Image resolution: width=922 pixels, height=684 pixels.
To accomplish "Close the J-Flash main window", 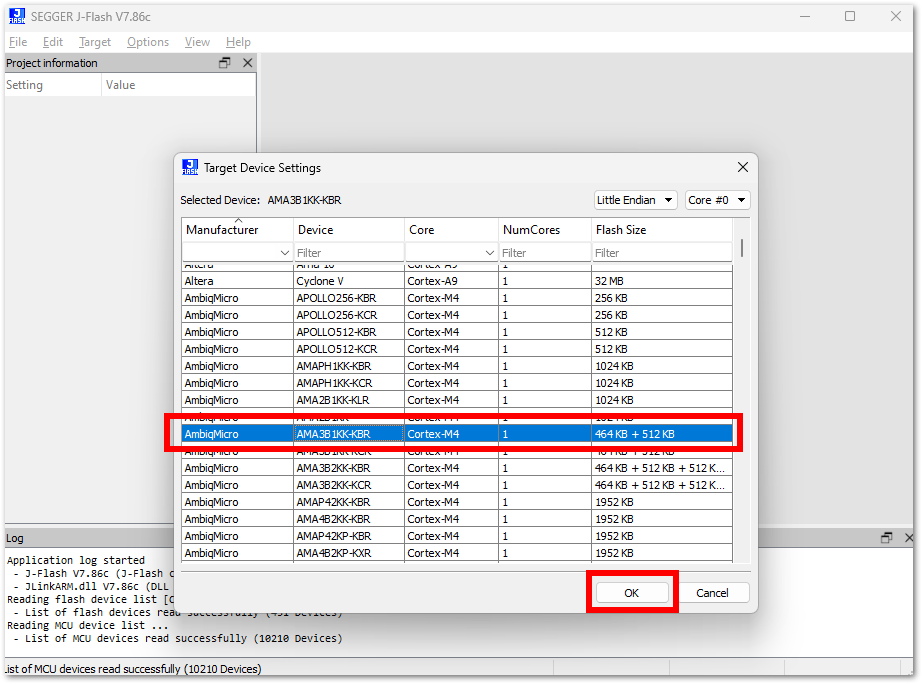I will coord(896,16).
